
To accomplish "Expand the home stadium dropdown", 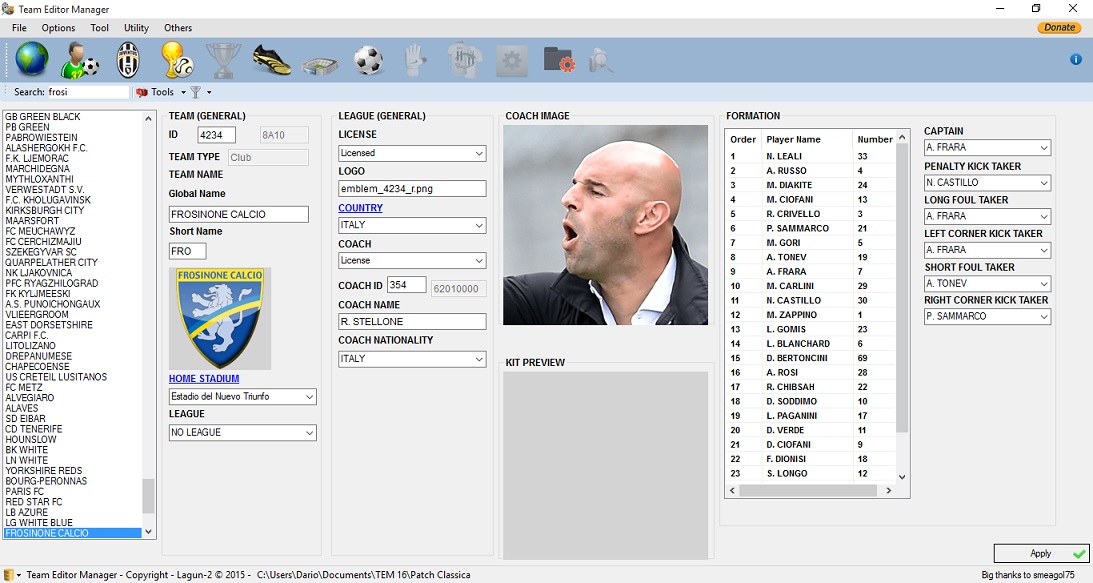I will (x=243, y=397).
